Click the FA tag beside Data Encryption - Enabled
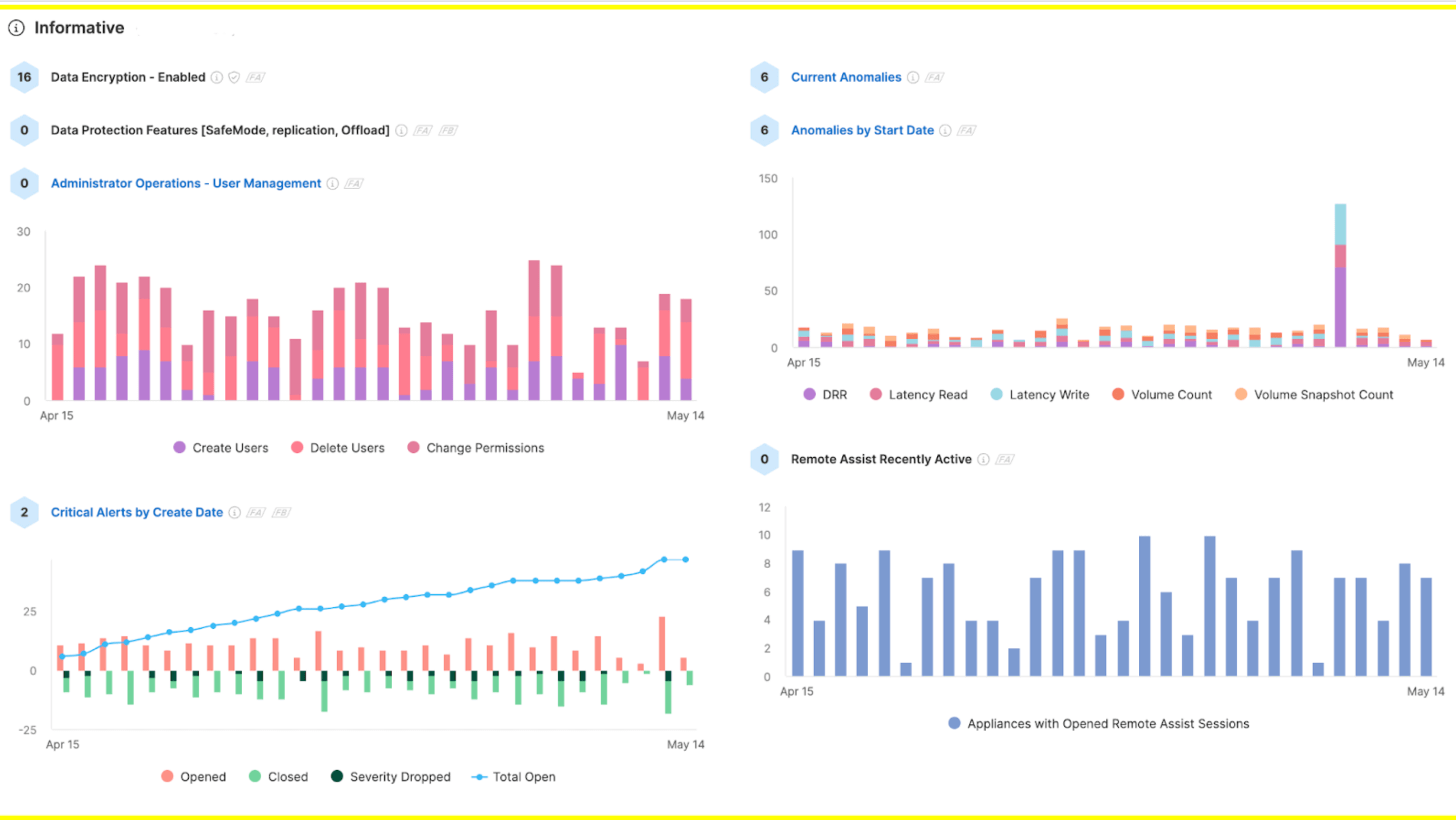The width and height of the screenshot is (1456, 820). tap(255, 78)
